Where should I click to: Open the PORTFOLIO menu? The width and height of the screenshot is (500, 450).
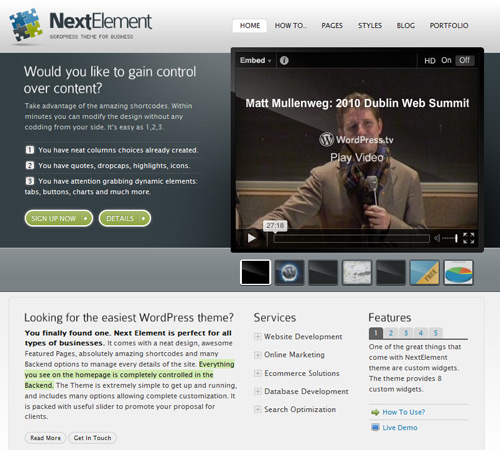coord(449,26)
